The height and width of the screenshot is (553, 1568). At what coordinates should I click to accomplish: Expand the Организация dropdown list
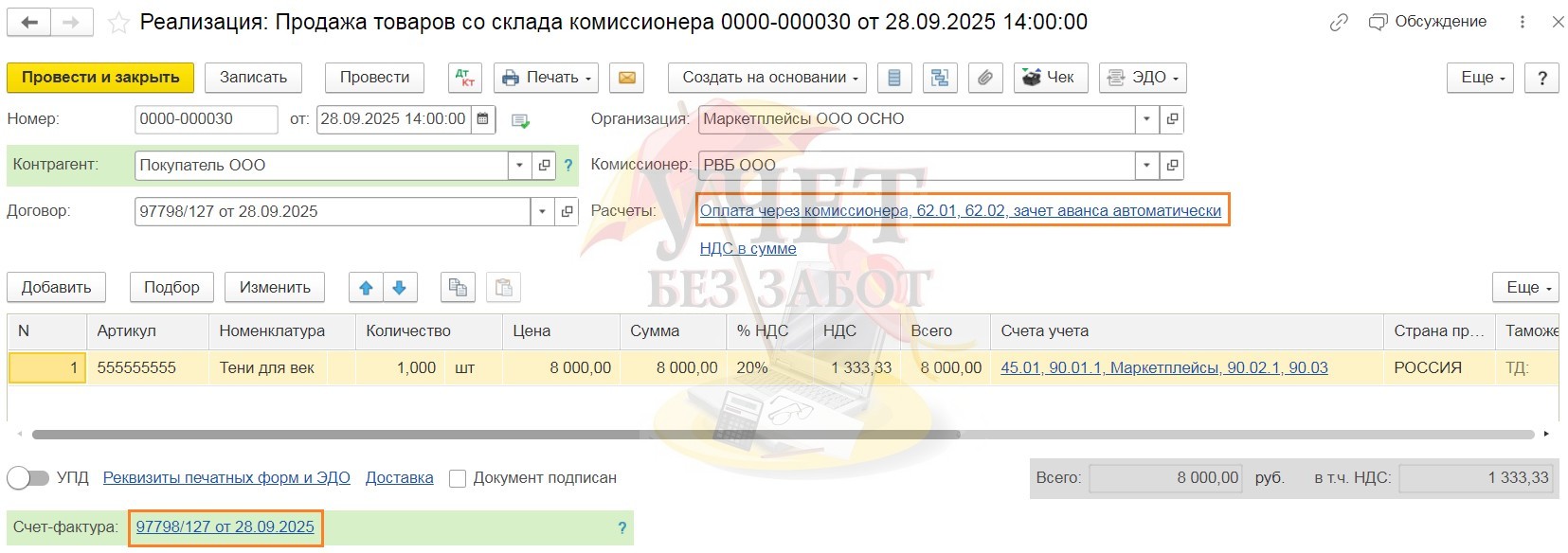point(1146,119)
